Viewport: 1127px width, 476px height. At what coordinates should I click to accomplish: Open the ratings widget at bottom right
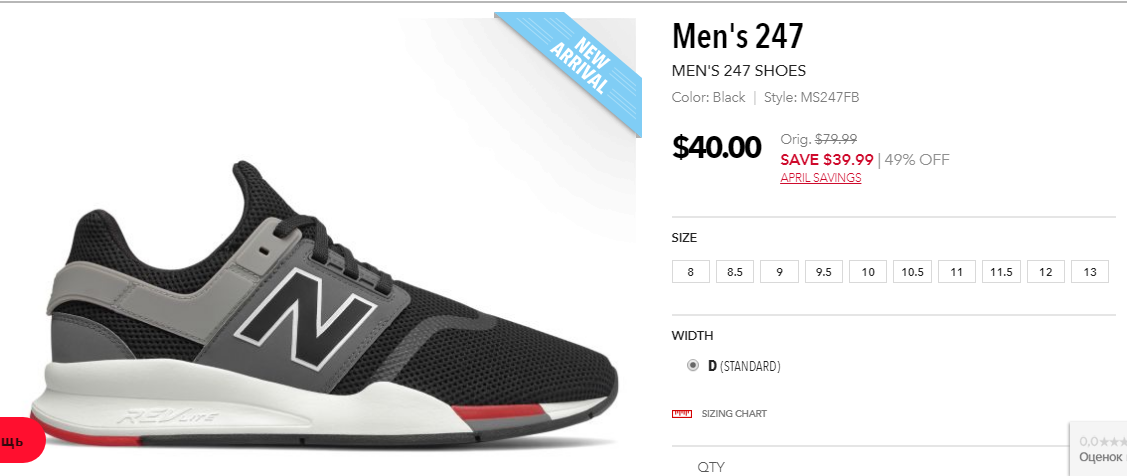coord(1098,448)
